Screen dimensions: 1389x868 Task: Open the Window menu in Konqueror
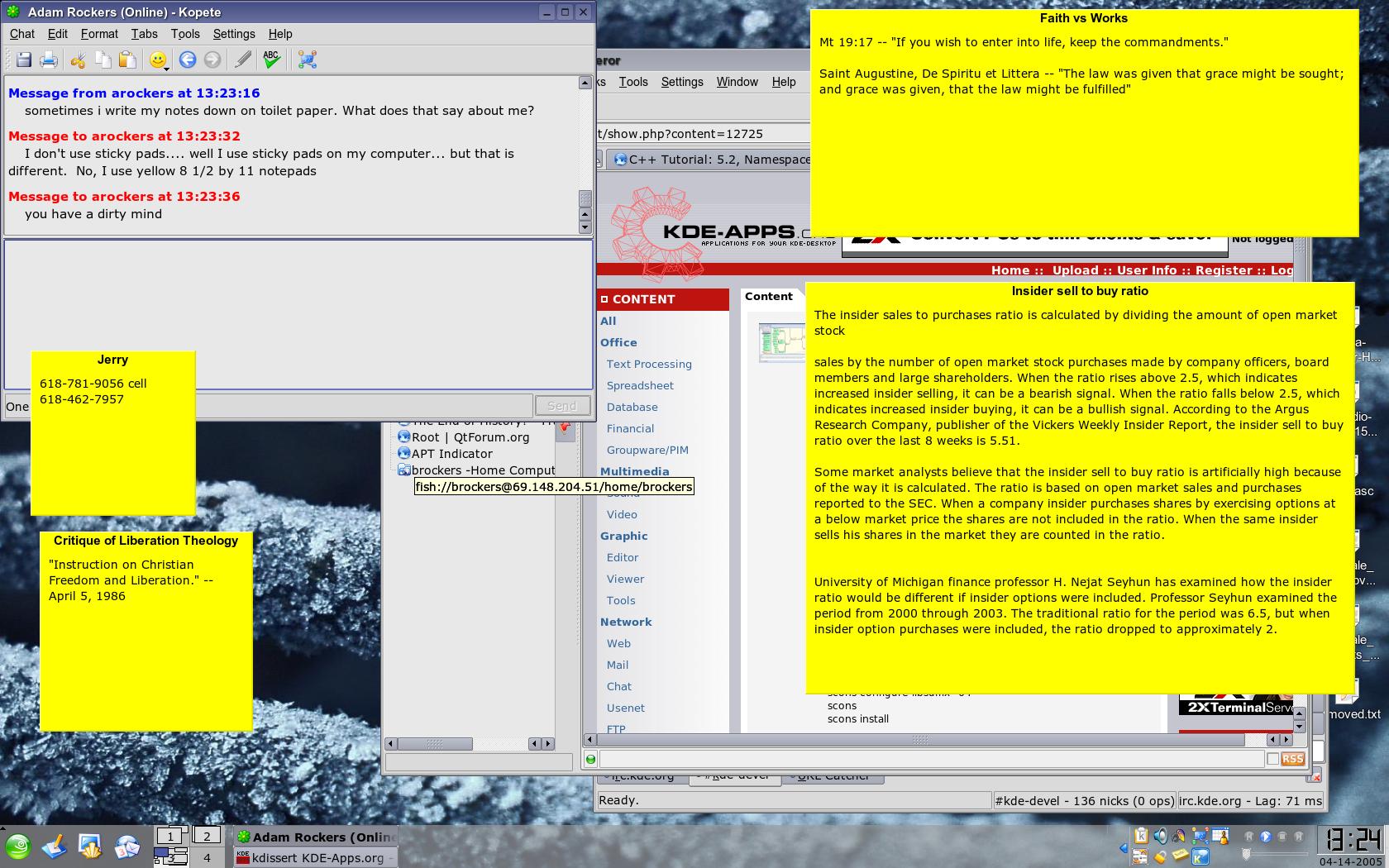pos(737,82)
